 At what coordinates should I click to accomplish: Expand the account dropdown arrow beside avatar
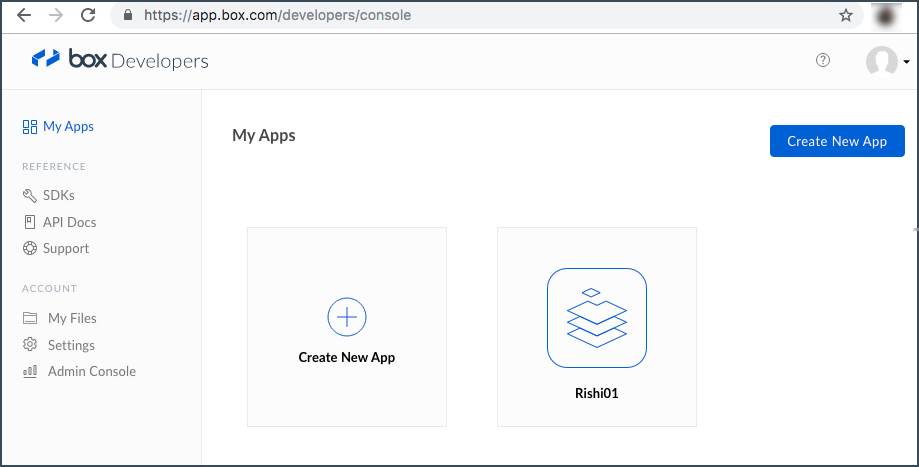click(x=907, y=62)
